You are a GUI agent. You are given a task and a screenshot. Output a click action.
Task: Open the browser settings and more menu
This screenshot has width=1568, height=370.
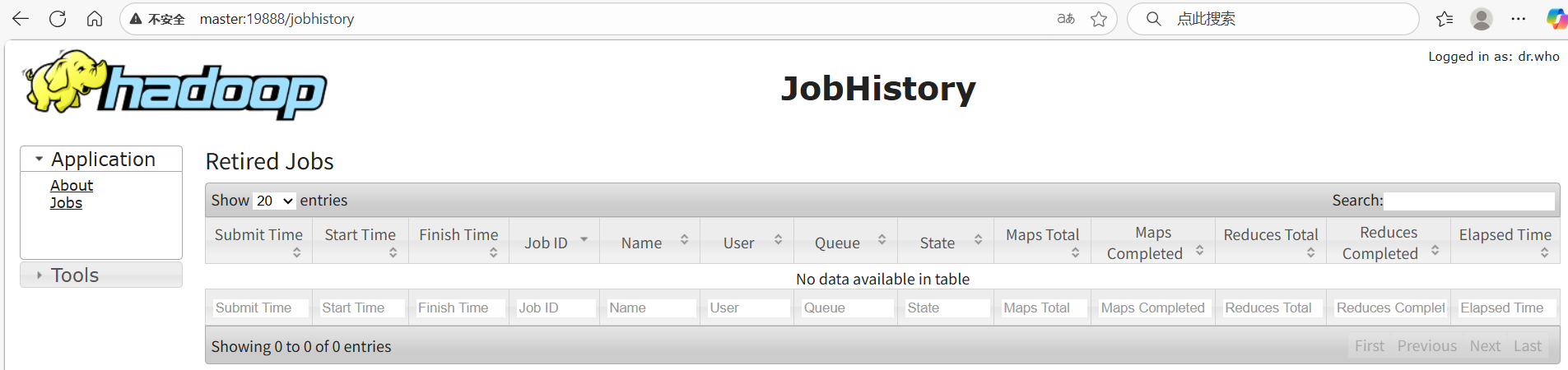tap(1519, 19)
